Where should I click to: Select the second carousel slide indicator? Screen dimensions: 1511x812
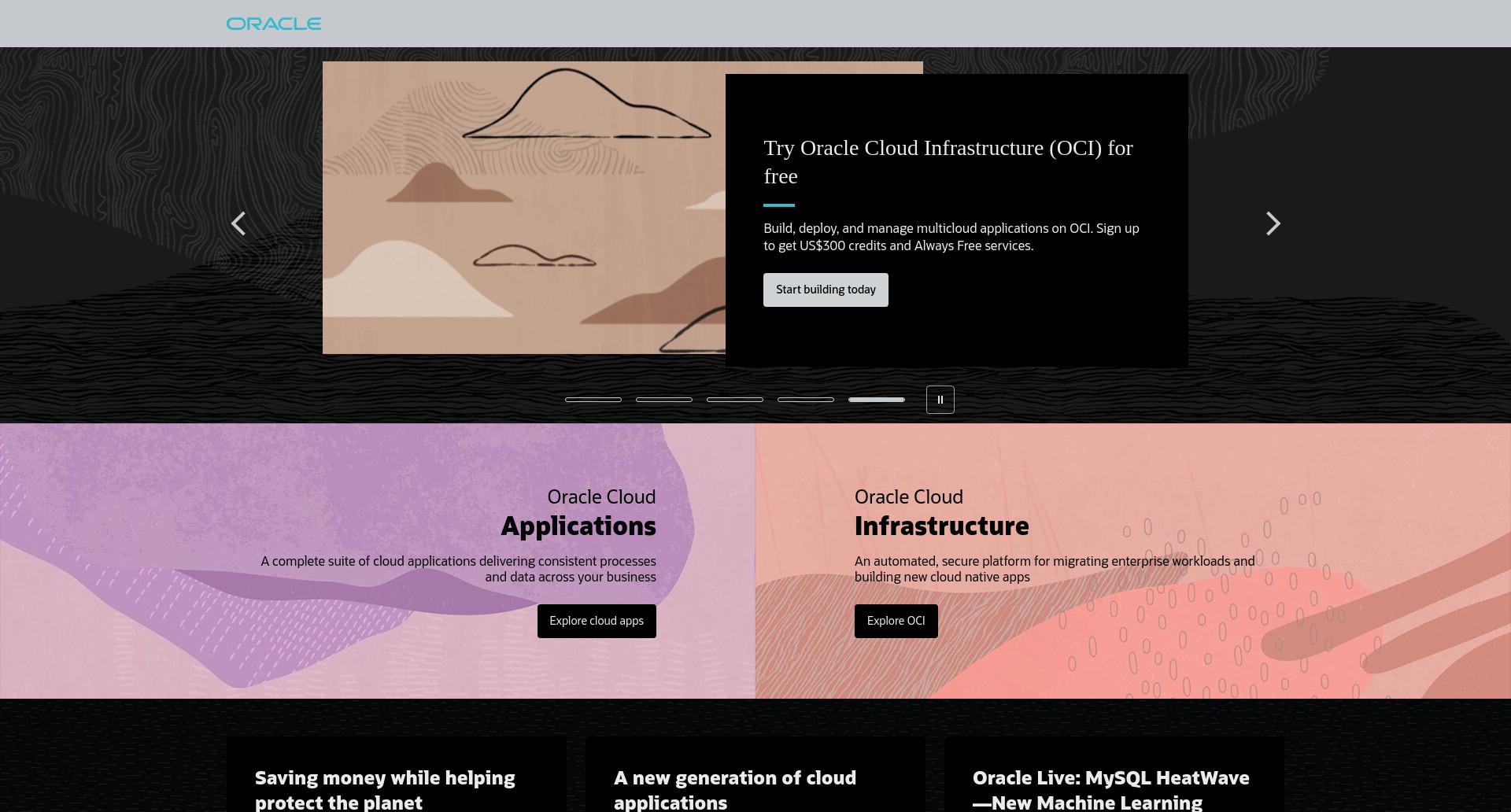coord(664,400)
